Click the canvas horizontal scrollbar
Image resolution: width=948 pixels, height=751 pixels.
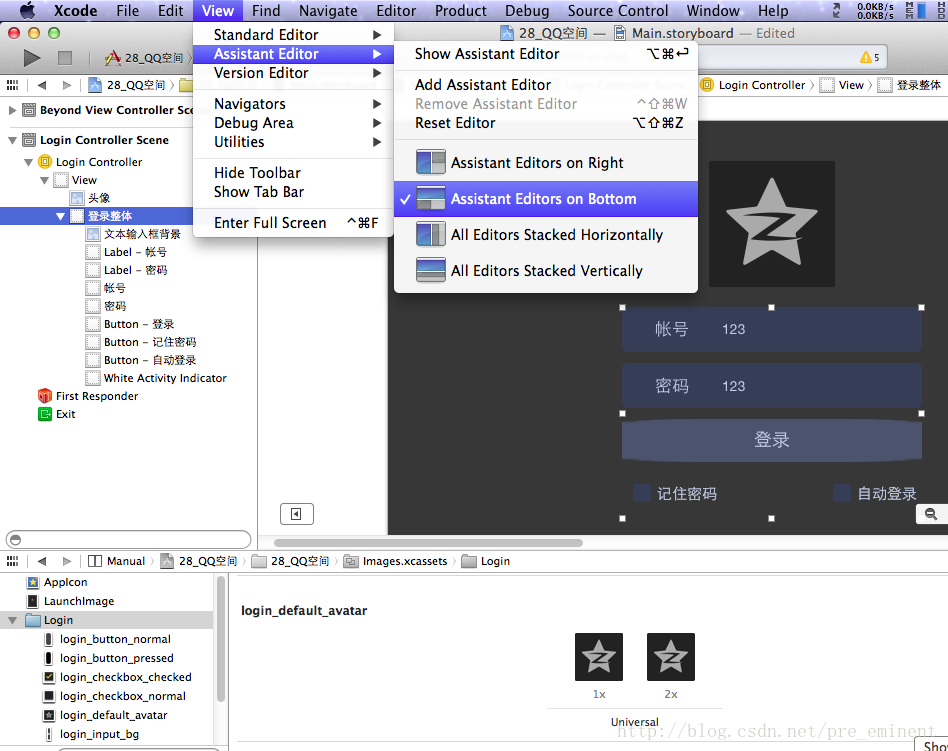coord(428,543)
